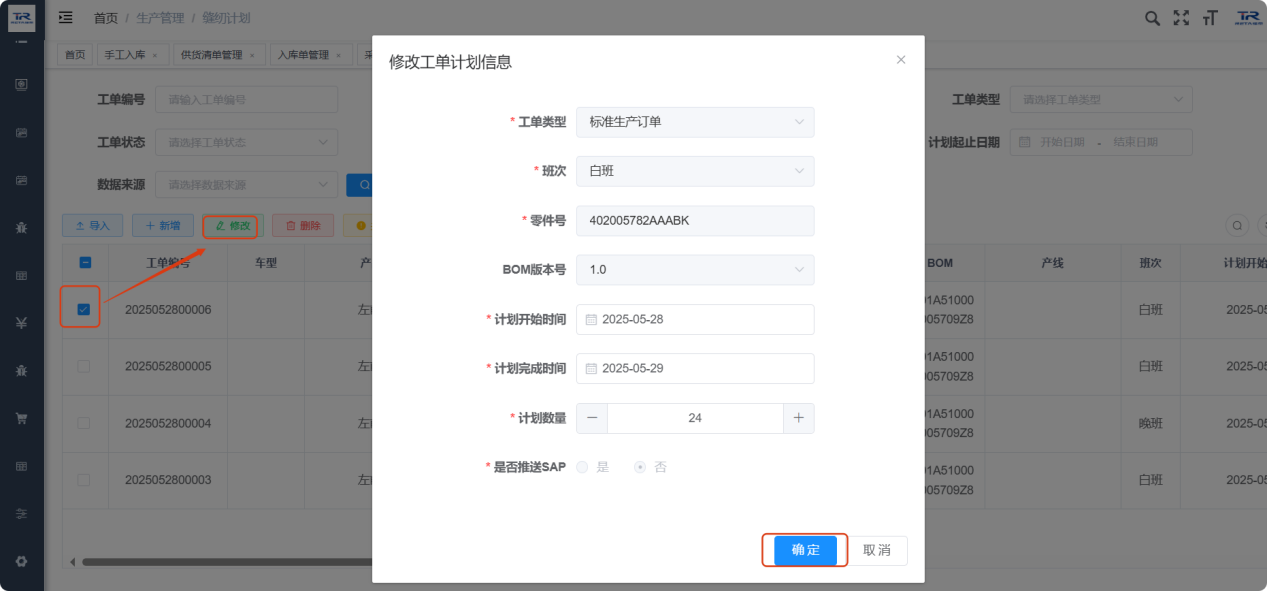Go to 首页 in the breadcrumb
This screenshot has width=1267, height=591.
(105, 18)
